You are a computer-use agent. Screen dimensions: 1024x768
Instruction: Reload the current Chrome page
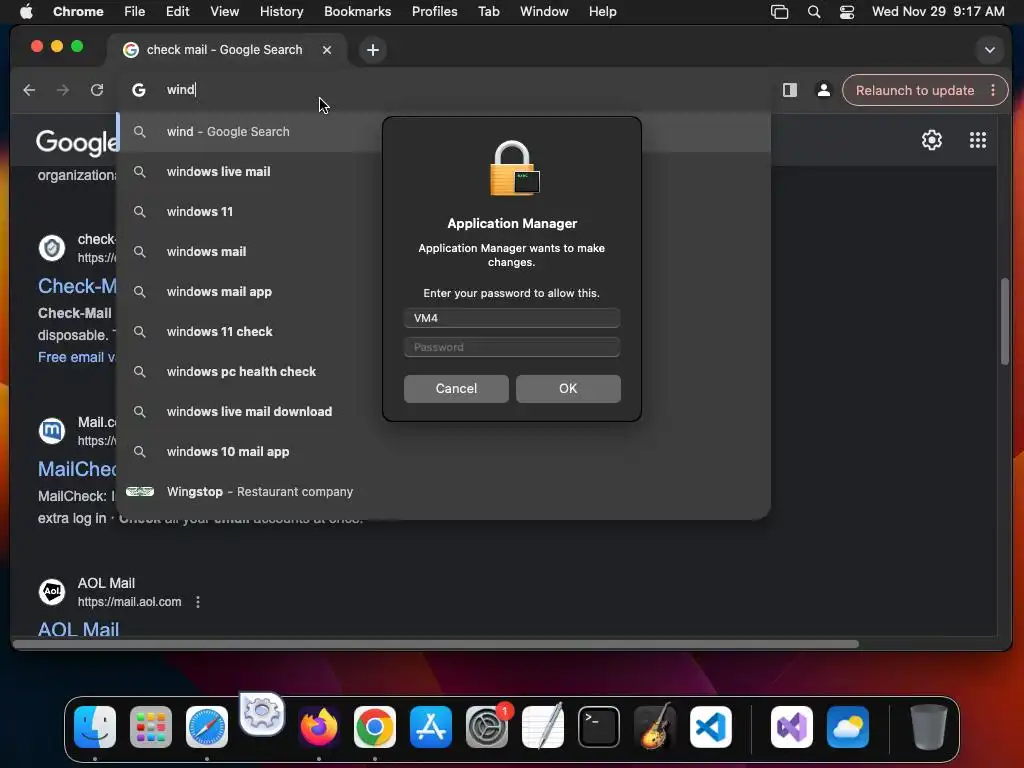coord(97,90)
